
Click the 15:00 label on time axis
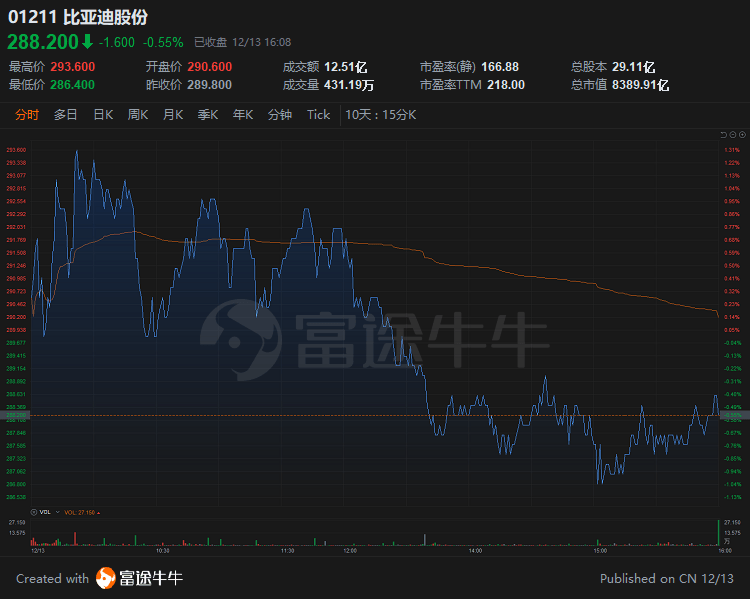(x=600, y=551)
